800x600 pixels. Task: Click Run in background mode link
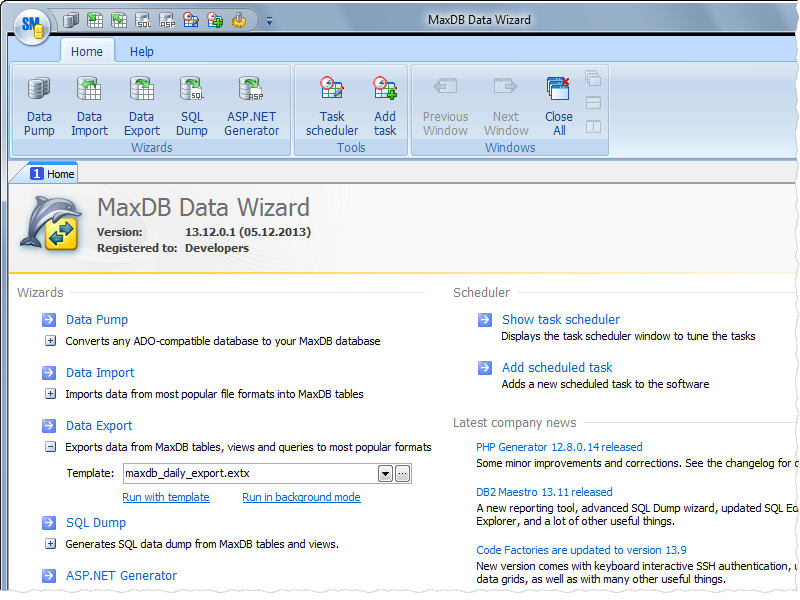point(302,497)
